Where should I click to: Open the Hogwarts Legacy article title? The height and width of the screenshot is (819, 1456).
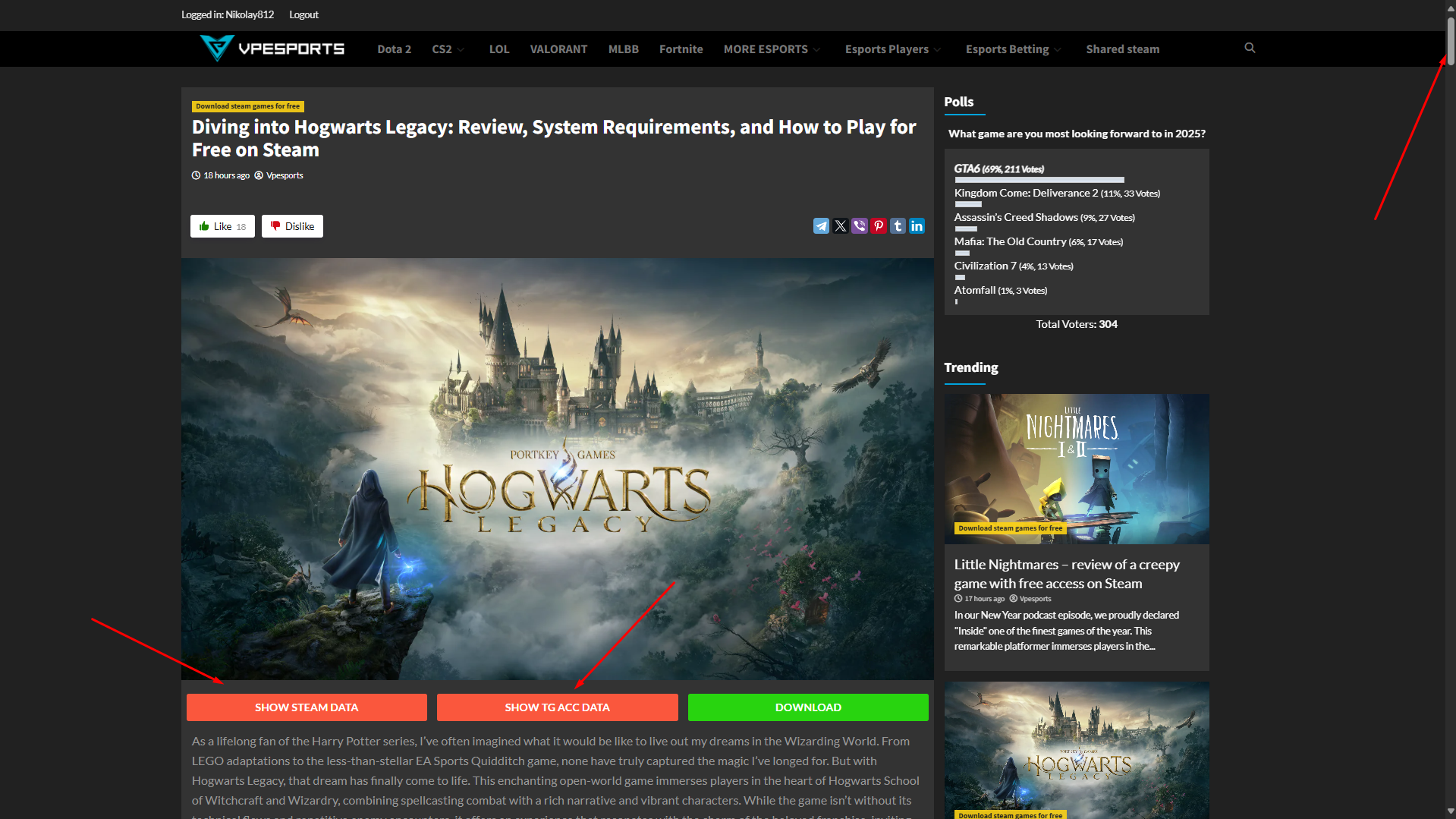tap(554, 138)
